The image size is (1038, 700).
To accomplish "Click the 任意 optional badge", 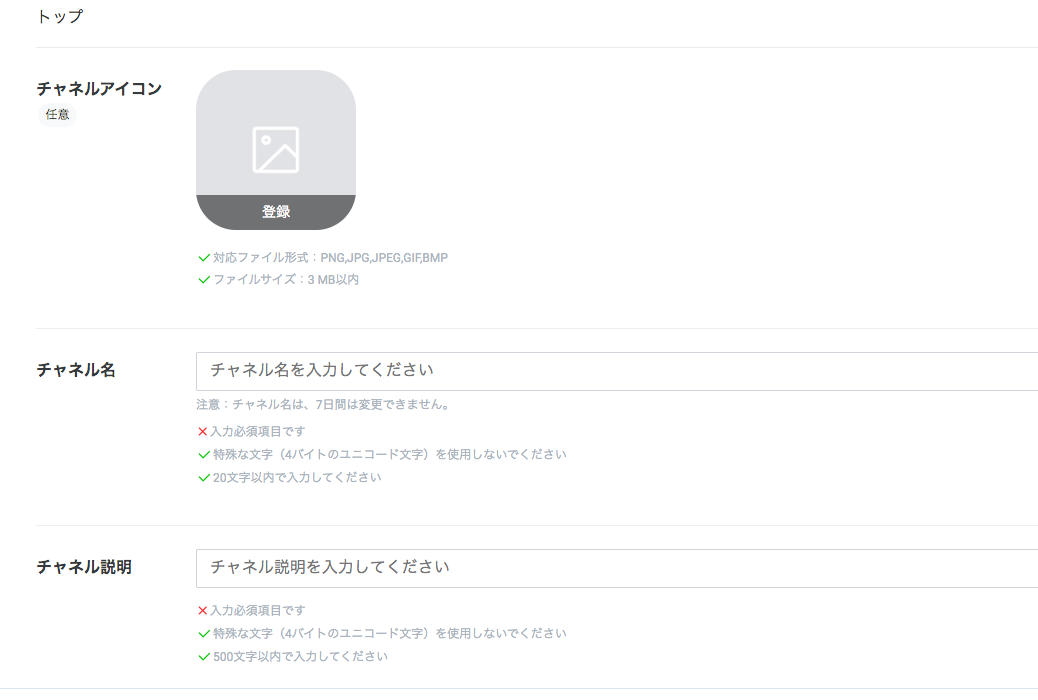I will coord(56,115).
